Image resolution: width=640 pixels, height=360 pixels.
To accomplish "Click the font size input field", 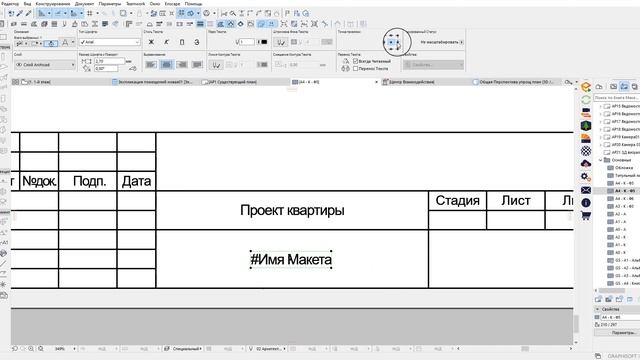I will coord(109,61).
